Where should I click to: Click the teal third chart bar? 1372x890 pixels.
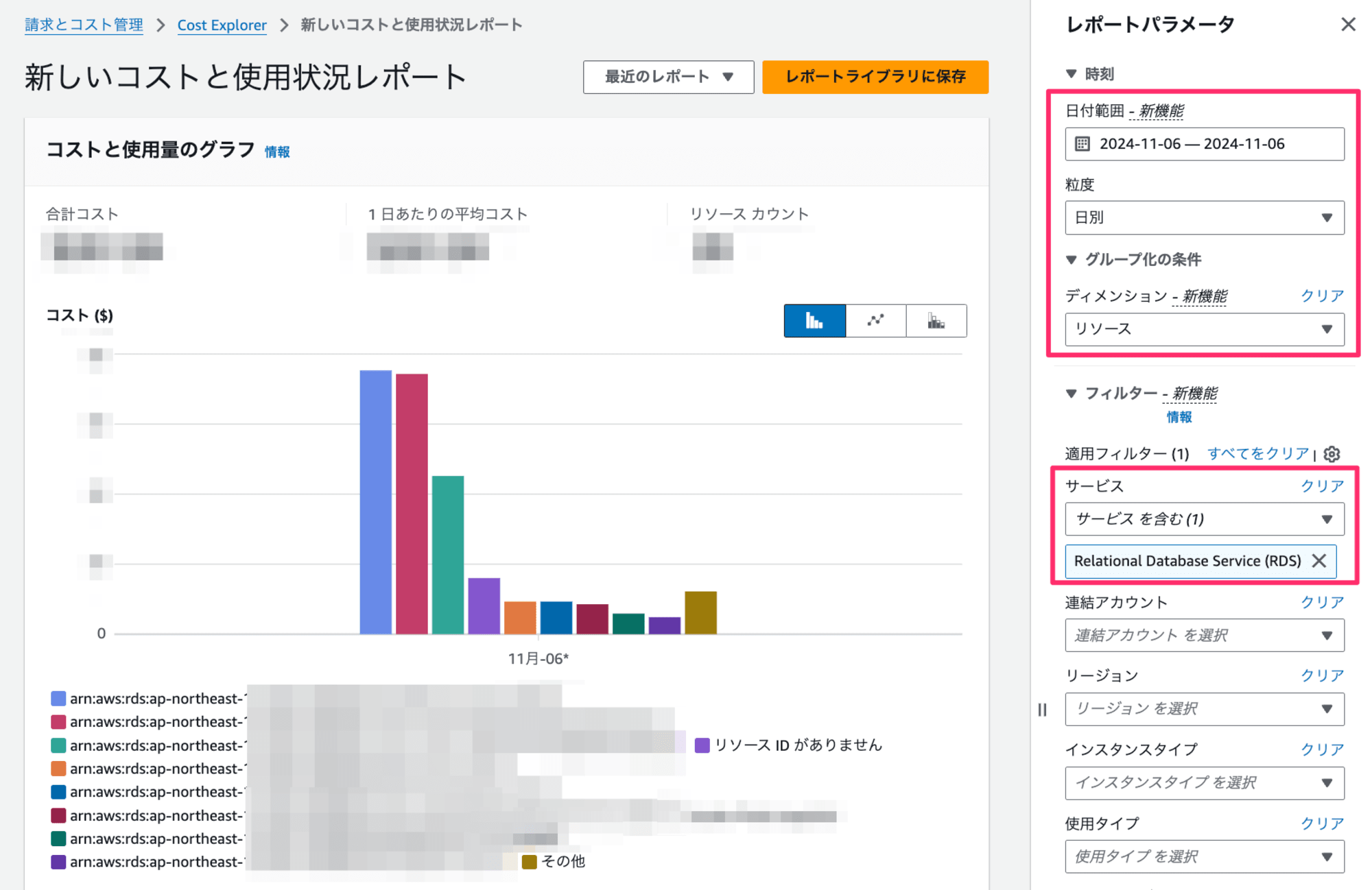(x=448, y=555)
